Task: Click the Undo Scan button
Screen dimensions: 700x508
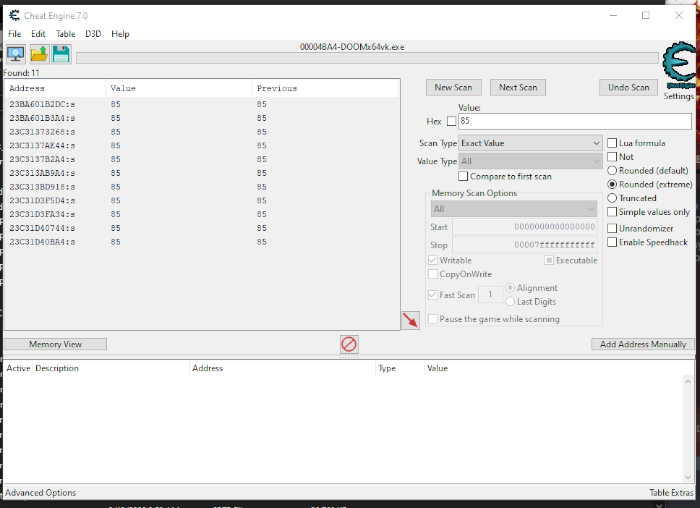Action: (x=628, y=87)
